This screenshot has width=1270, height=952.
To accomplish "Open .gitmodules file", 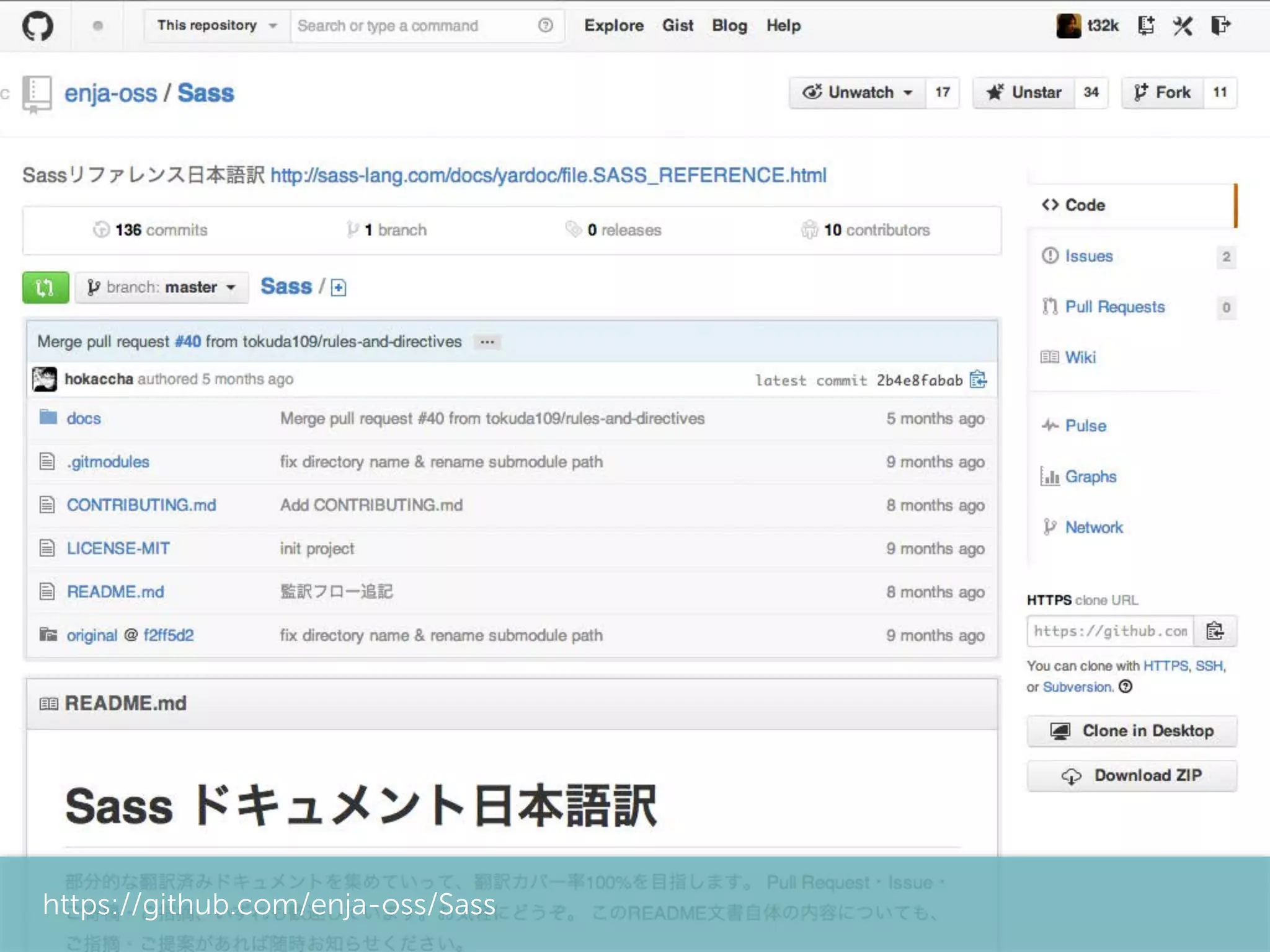I will coord(108,462).
